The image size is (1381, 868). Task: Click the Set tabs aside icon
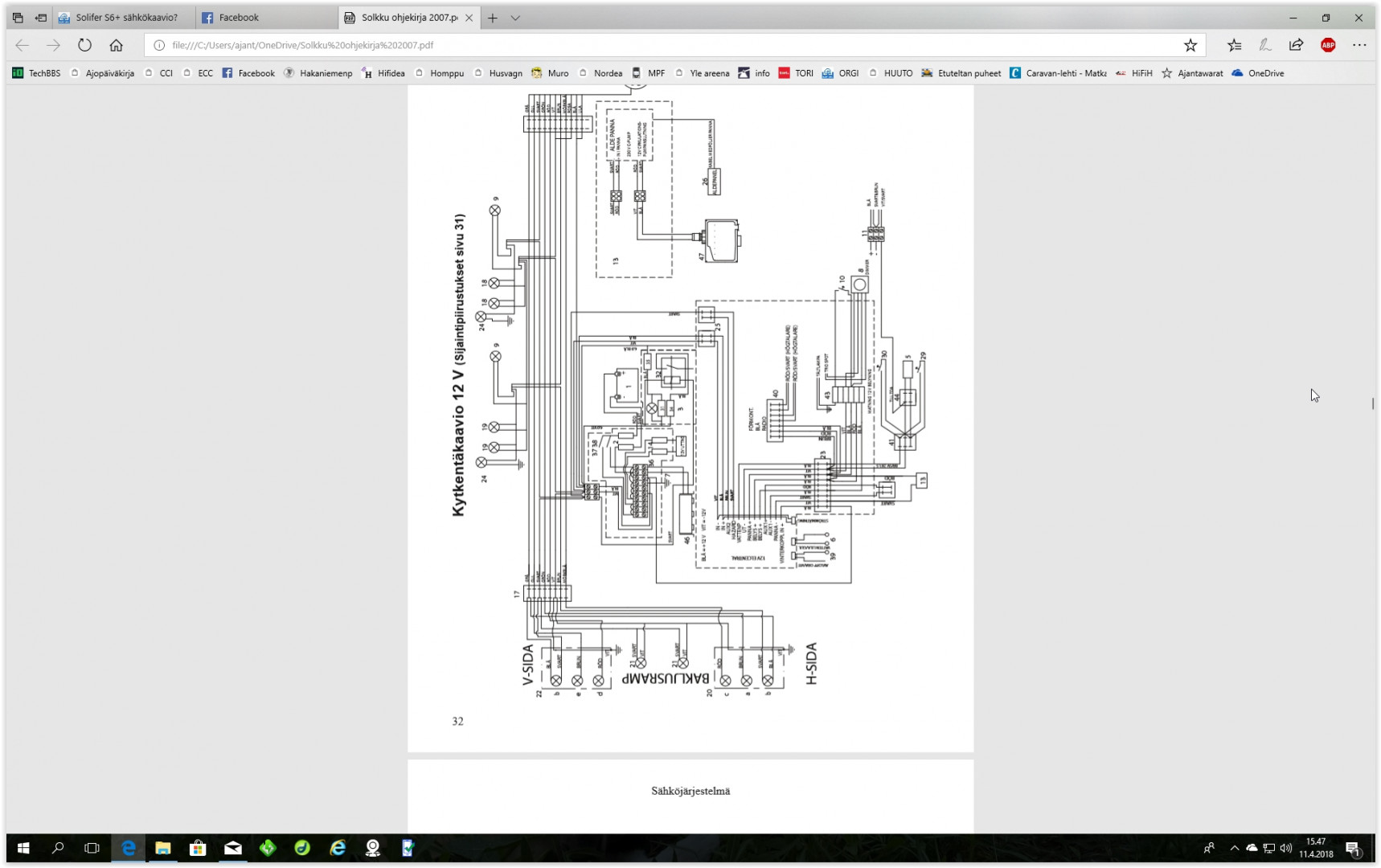pos(40,18)
